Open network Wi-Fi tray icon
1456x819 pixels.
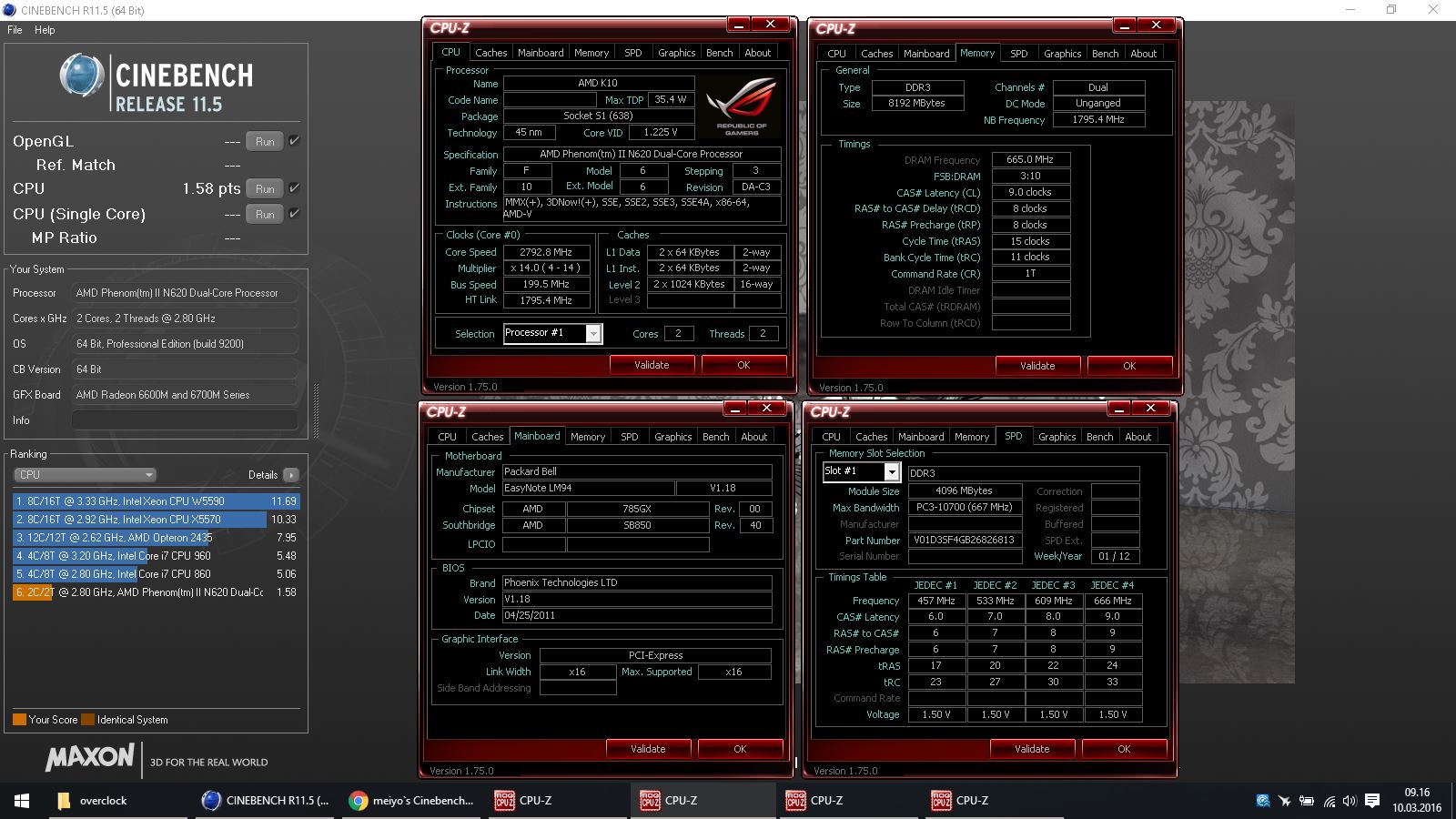point(1329,801)
